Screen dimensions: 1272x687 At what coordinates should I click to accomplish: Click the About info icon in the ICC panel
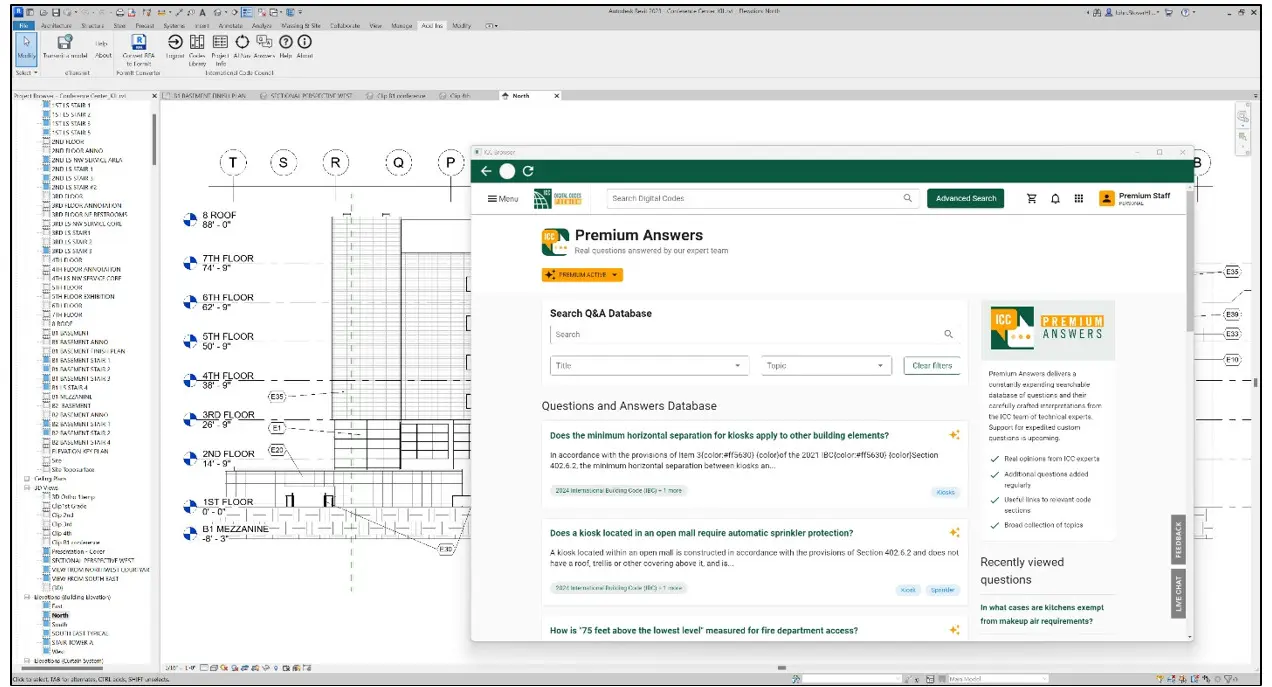pyautogui.click(x=304, y=42)
